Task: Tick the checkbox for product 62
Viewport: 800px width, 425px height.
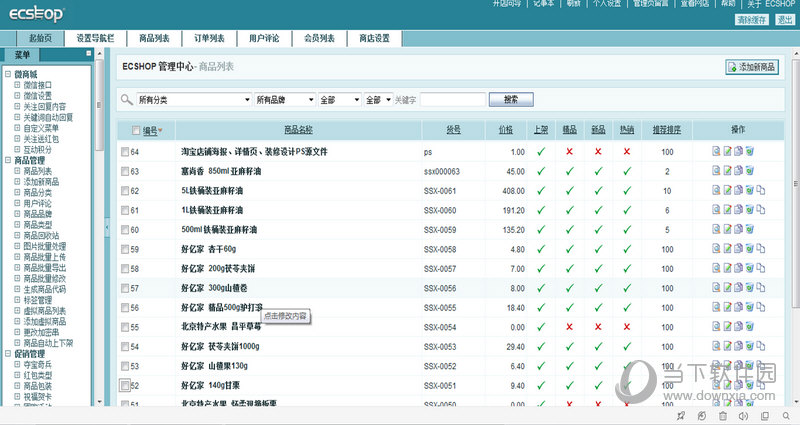Action: click(x=125, y=190)
